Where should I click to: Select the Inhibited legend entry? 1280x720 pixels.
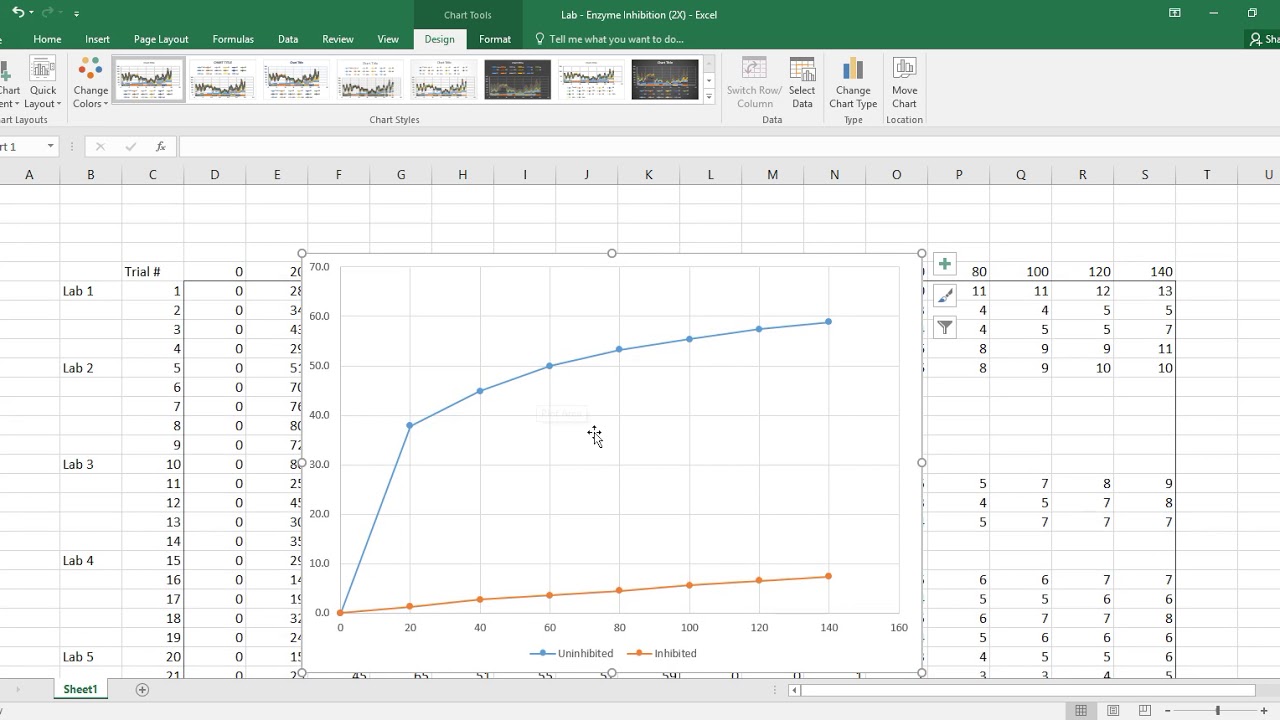pos(662,653)
